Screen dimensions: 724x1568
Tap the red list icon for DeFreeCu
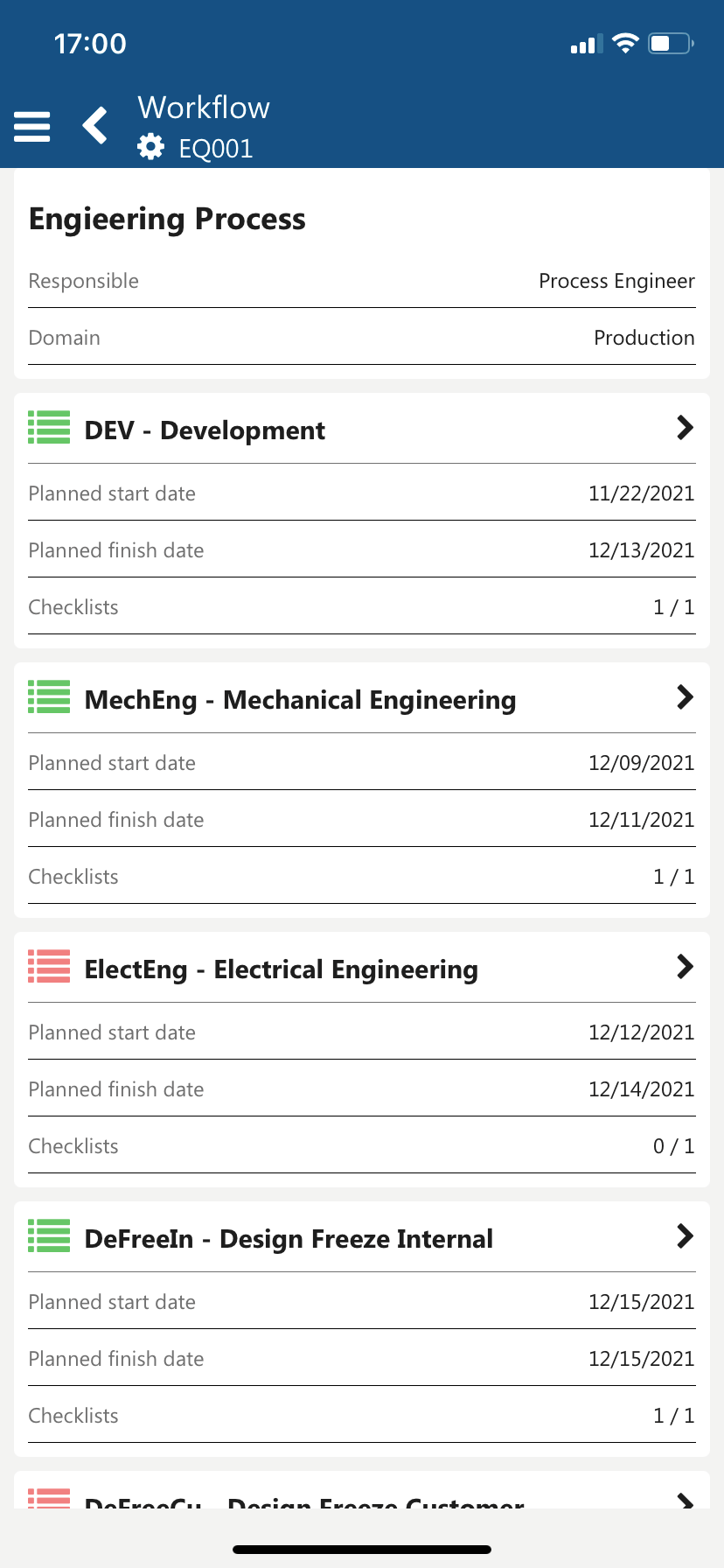(x=49, y=1498)
